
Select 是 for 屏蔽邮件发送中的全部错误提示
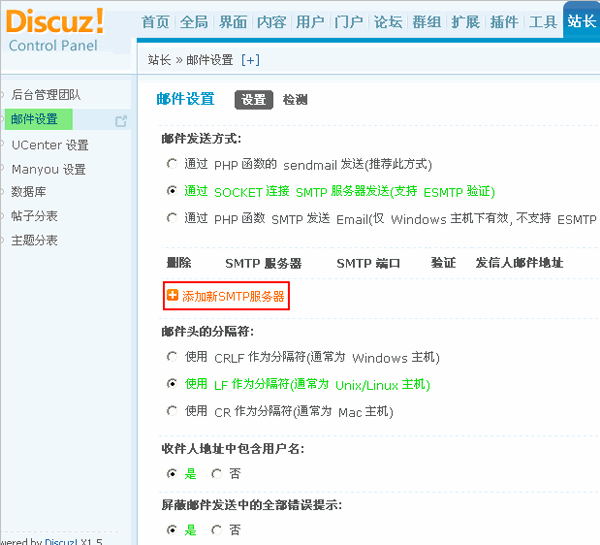coord(172,530)
